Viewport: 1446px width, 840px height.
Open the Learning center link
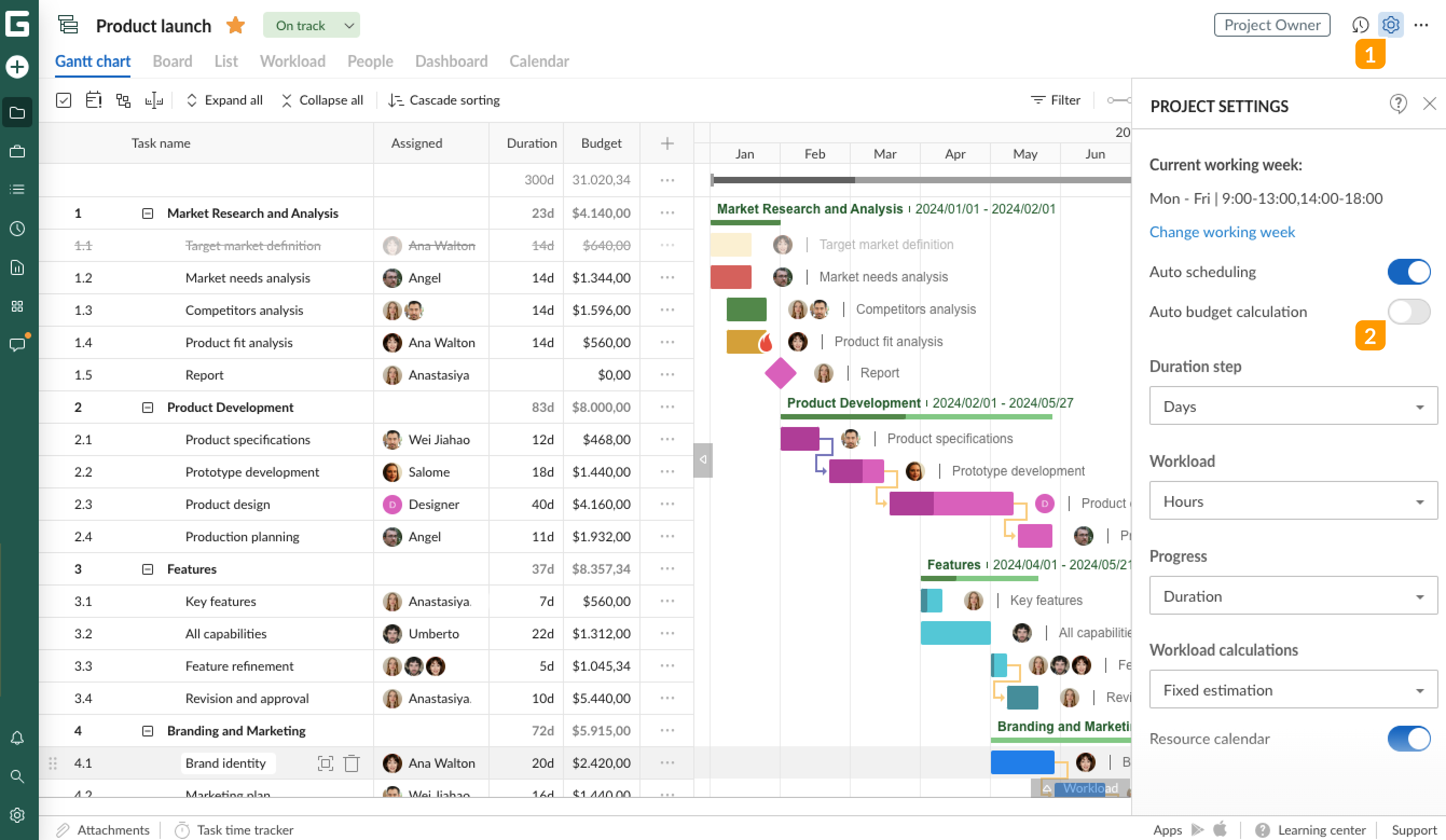[1310, 830]
